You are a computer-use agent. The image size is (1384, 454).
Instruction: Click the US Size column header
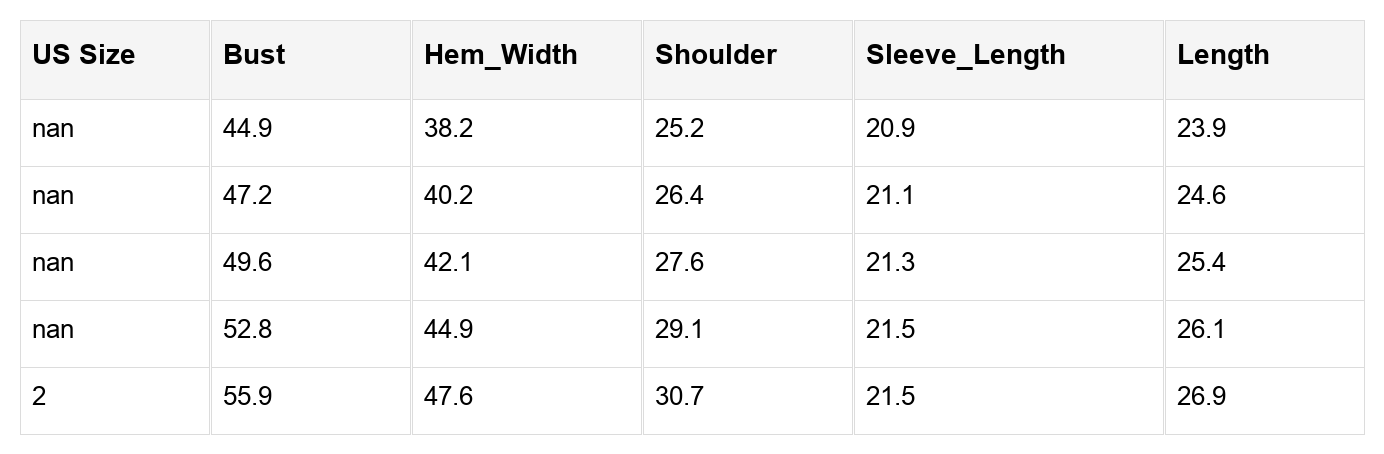coord(83,55)
